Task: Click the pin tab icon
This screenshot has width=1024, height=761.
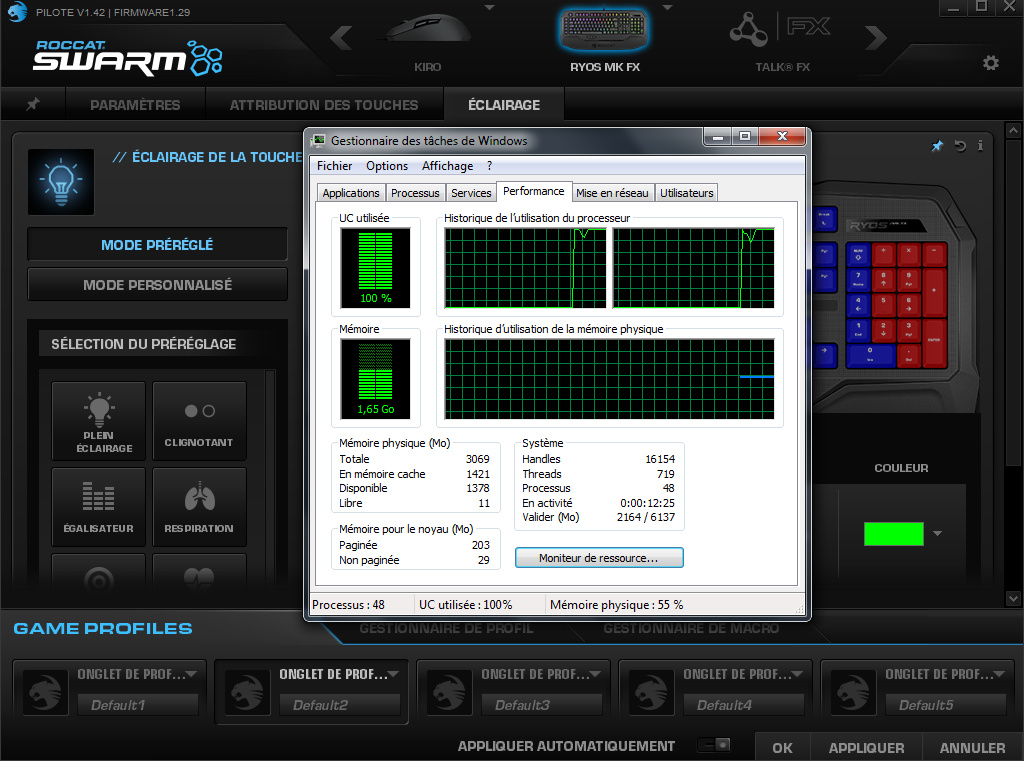Action: pos(33,105)
